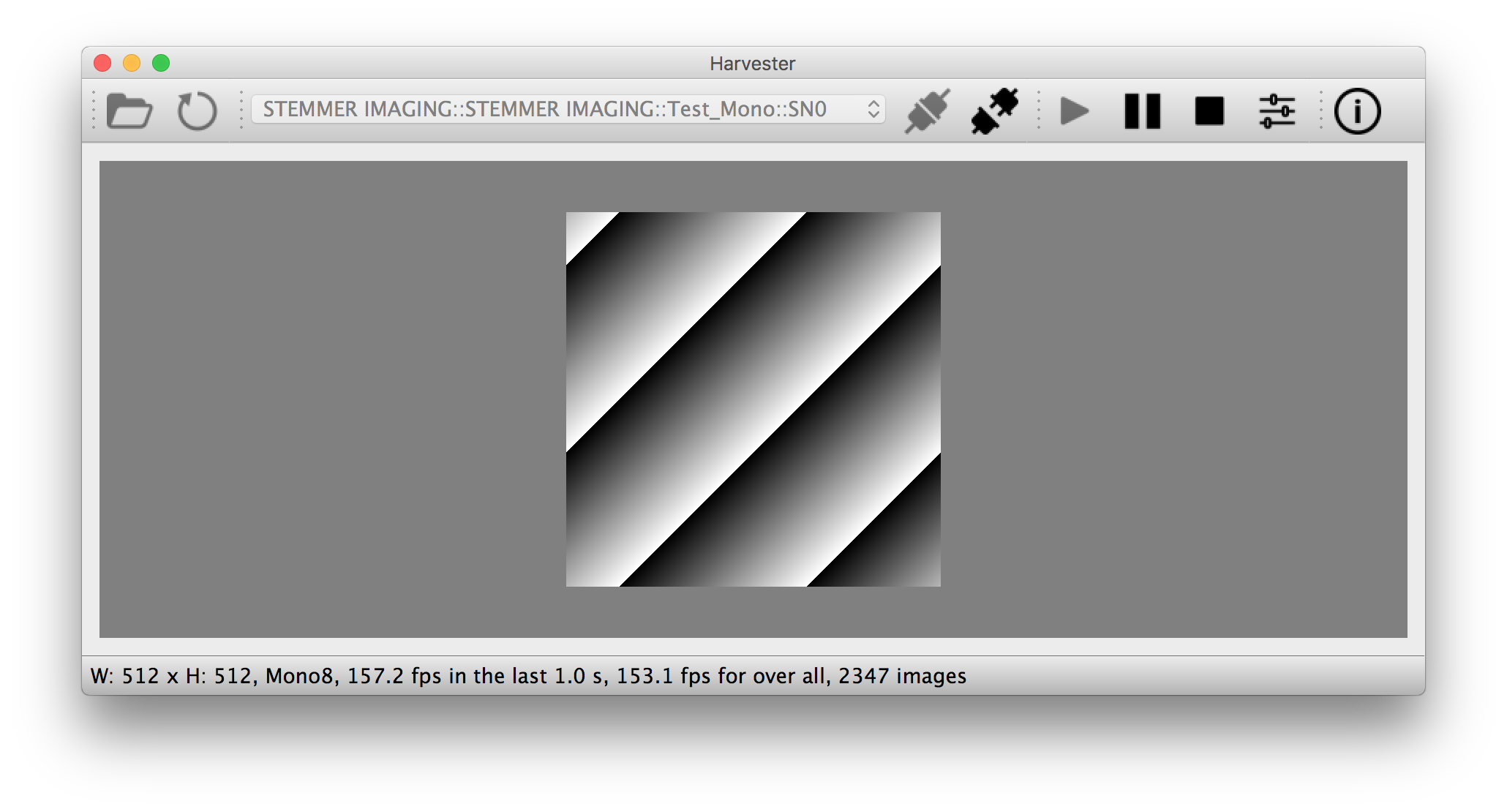
Task: Disconnect the device using unplugged icon
Action: click(995, 111)
